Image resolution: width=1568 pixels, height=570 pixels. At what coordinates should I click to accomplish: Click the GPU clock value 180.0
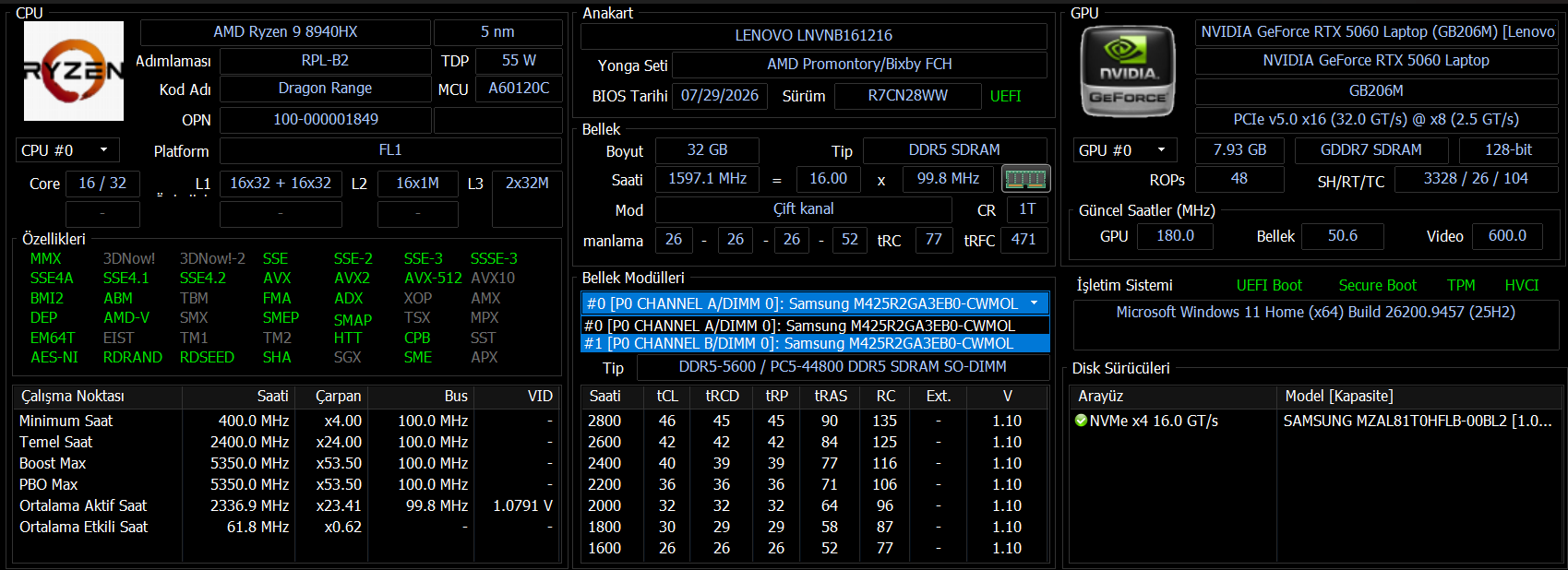pos(1175,236)
